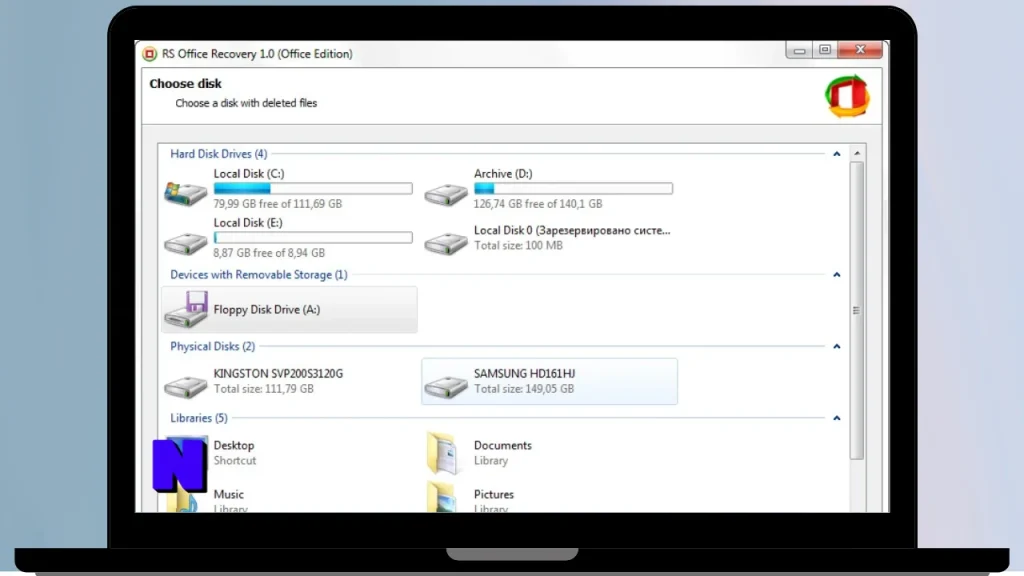Select the Floppy Disk Drive (A:) icon
Image resolution: width=1024 pixels, height=576 pixels.
186,310
